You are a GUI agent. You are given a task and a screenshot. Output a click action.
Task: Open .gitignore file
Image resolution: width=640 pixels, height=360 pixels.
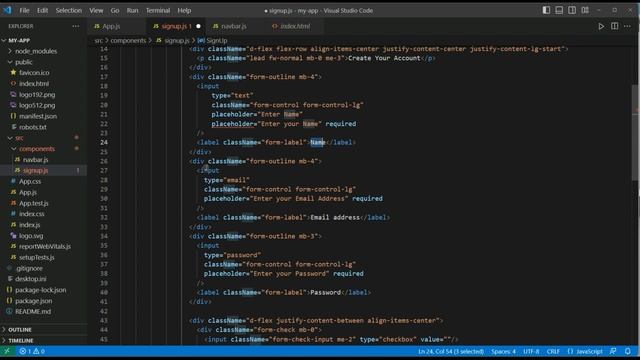pyautogui.click(x=29, y=269)
